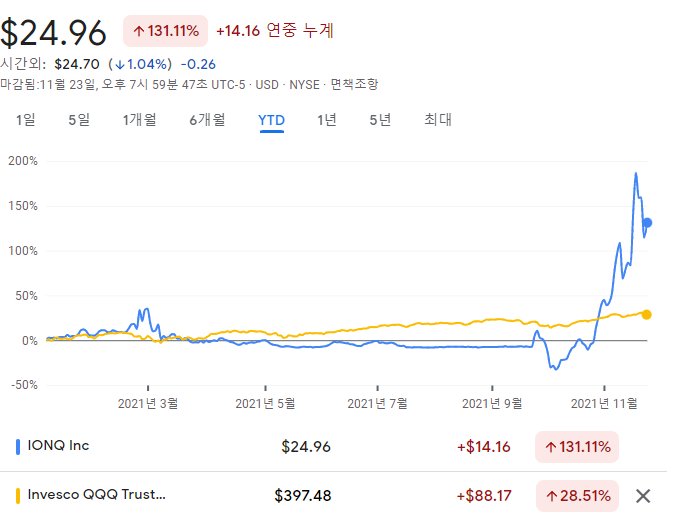Screen dimensions: 675x517
Task: Click the 면책조항 disclaimer link
Action: 354,84
